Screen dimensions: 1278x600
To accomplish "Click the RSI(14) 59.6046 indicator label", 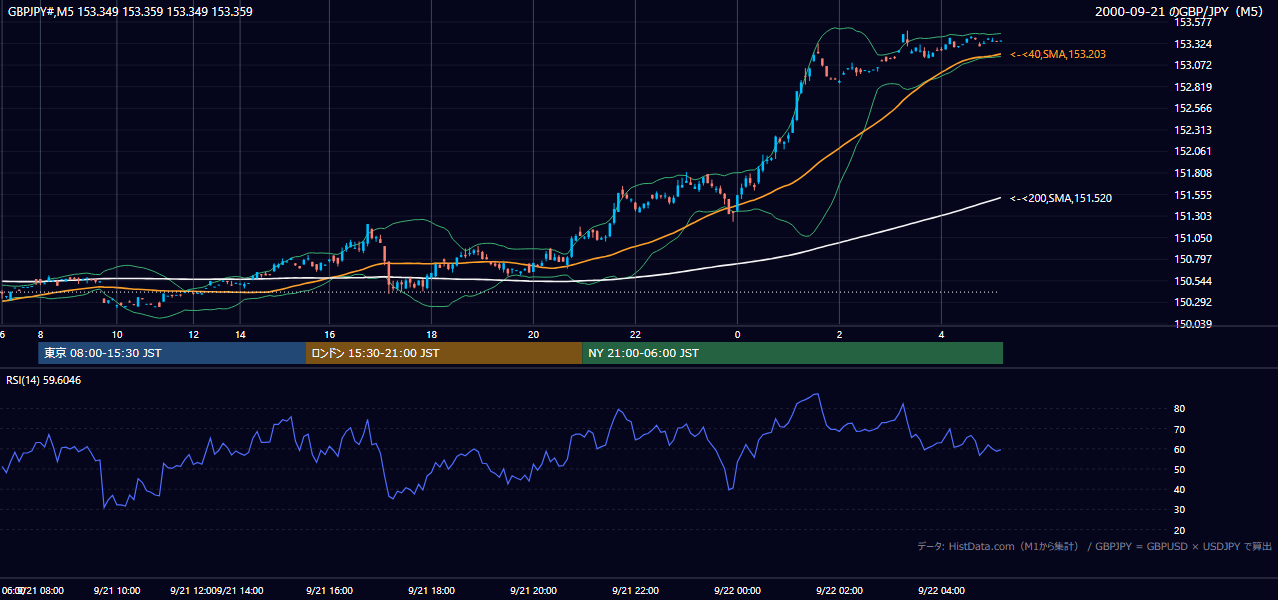I will (x=44, y=380).
